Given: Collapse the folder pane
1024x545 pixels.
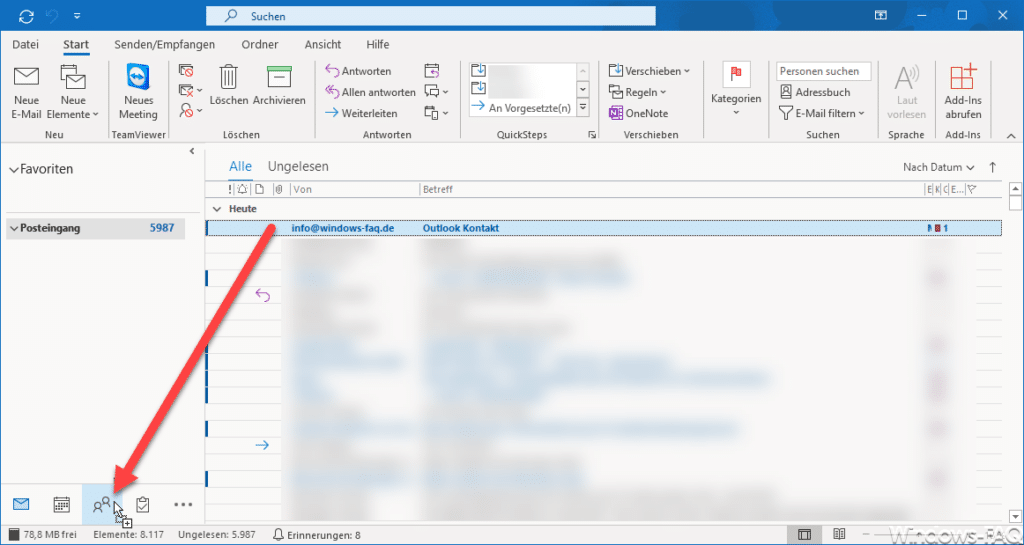Looking at the screenshot, I should pyautogui.click(x=191, y=151).
